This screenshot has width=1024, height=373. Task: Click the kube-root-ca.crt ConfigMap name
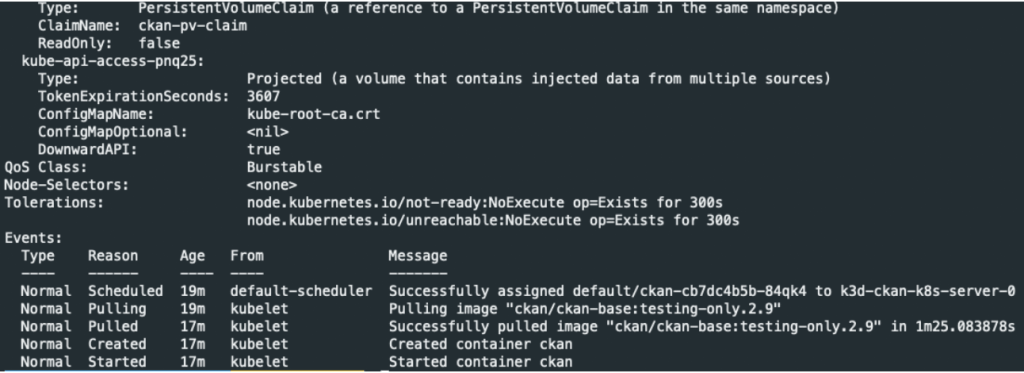tap(313, 114)
